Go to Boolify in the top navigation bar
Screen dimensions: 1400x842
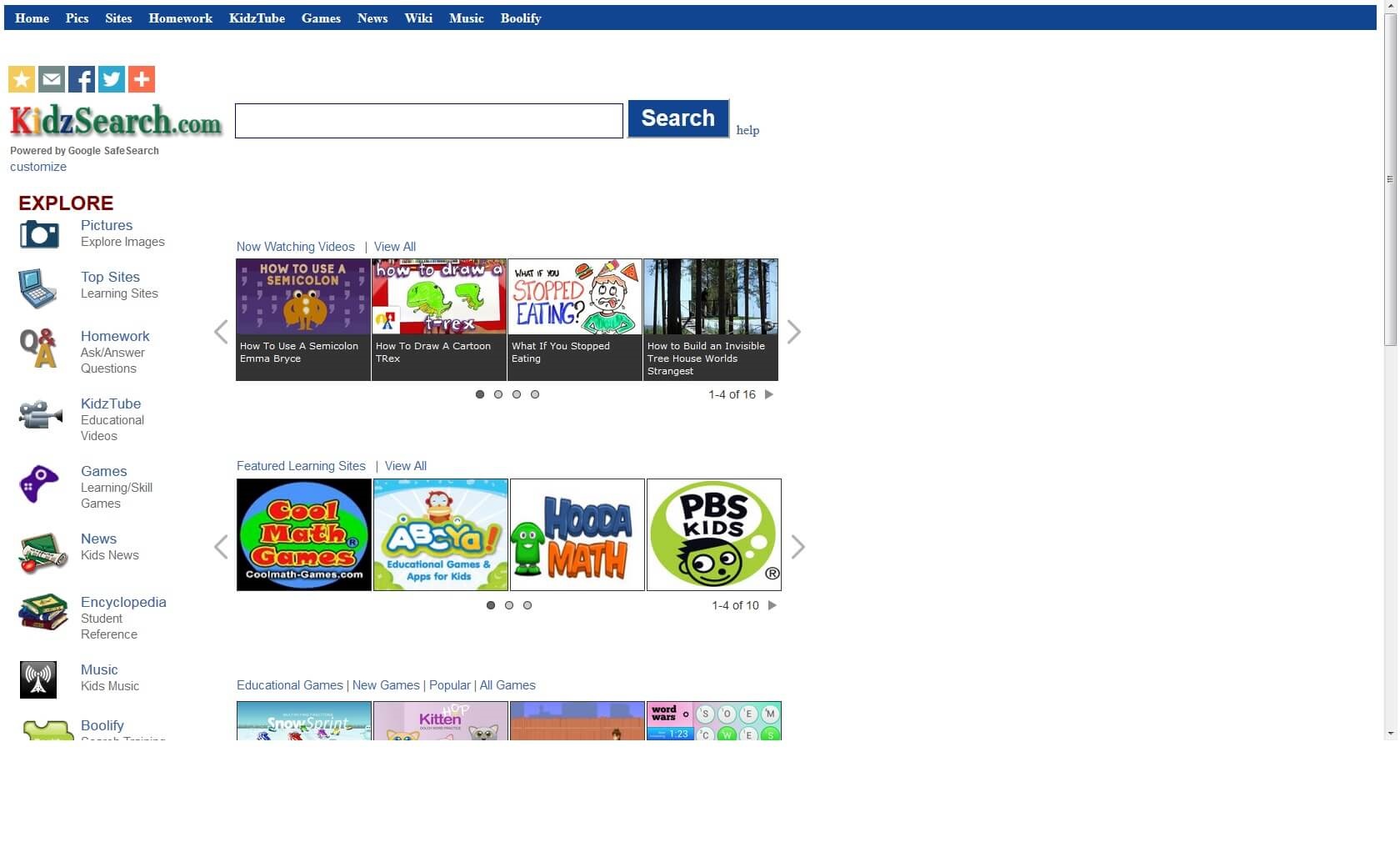pos(521,18)
